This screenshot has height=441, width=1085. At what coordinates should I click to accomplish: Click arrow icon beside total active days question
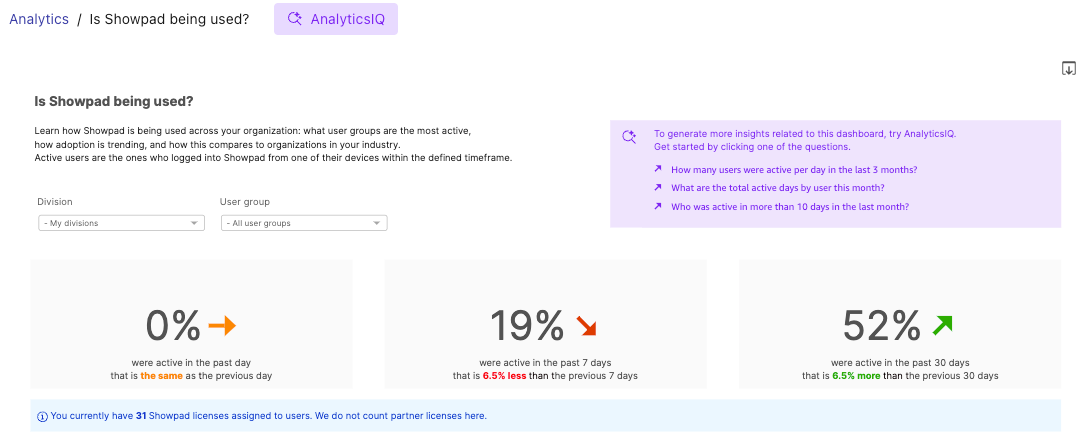(657, 188)
